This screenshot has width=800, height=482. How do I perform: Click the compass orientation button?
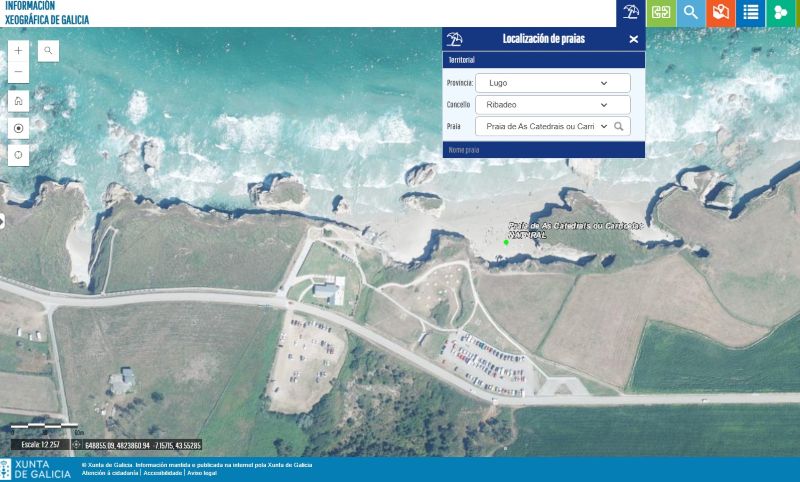tap(18, 155)
